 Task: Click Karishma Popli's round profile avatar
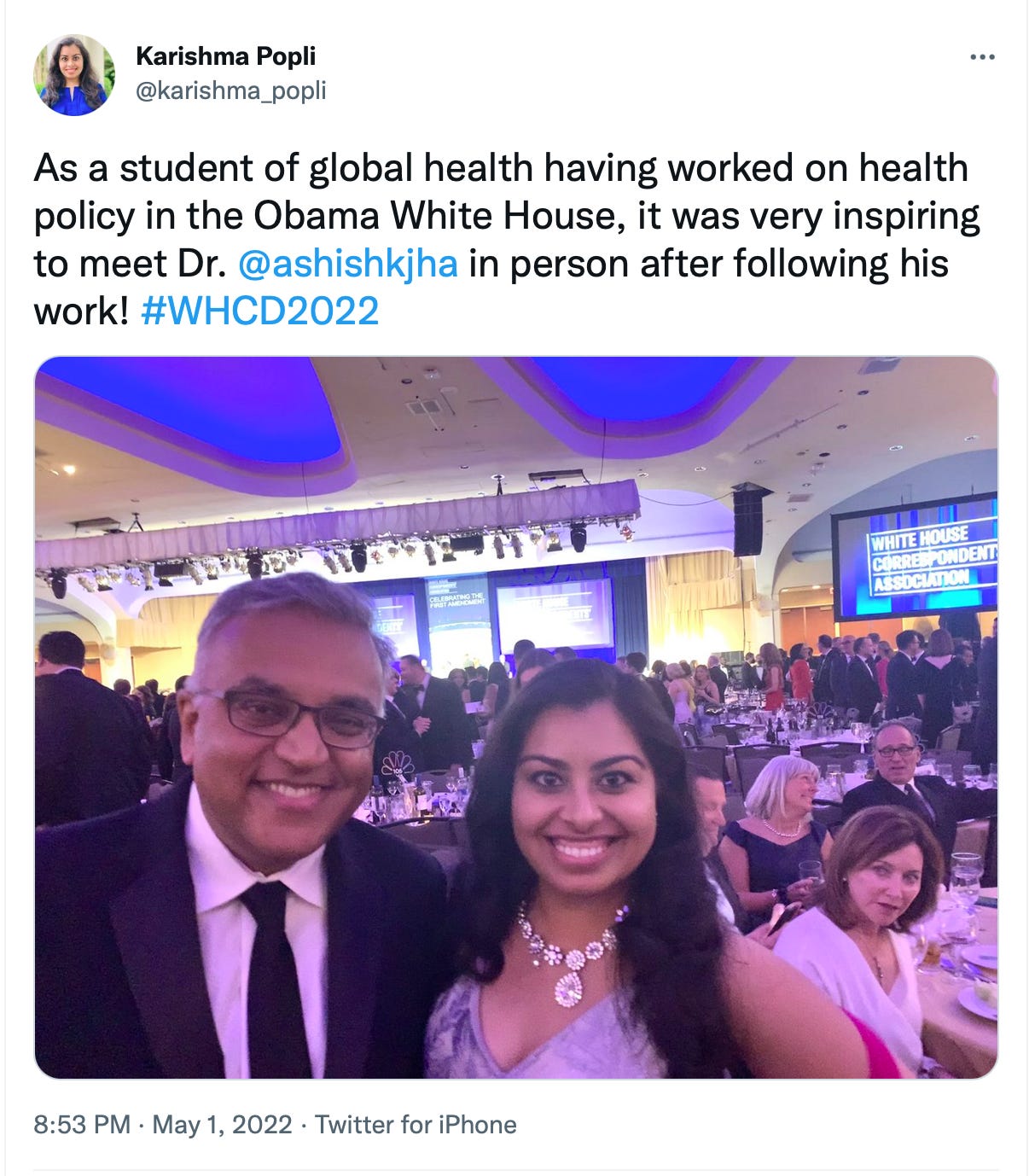[74, 74]
